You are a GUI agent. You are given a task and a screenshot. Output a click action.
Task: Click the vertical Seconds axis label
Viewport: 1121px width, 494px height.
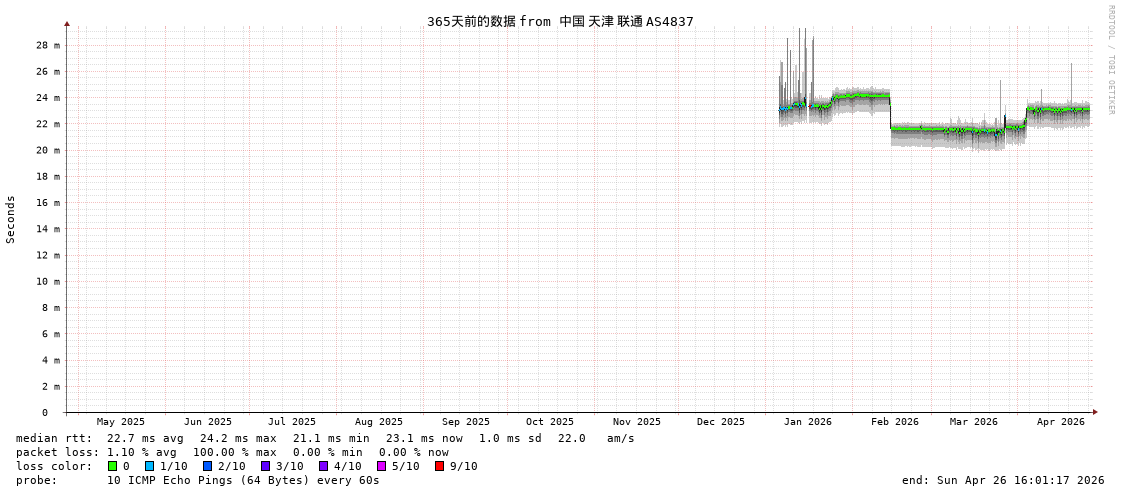11,219
